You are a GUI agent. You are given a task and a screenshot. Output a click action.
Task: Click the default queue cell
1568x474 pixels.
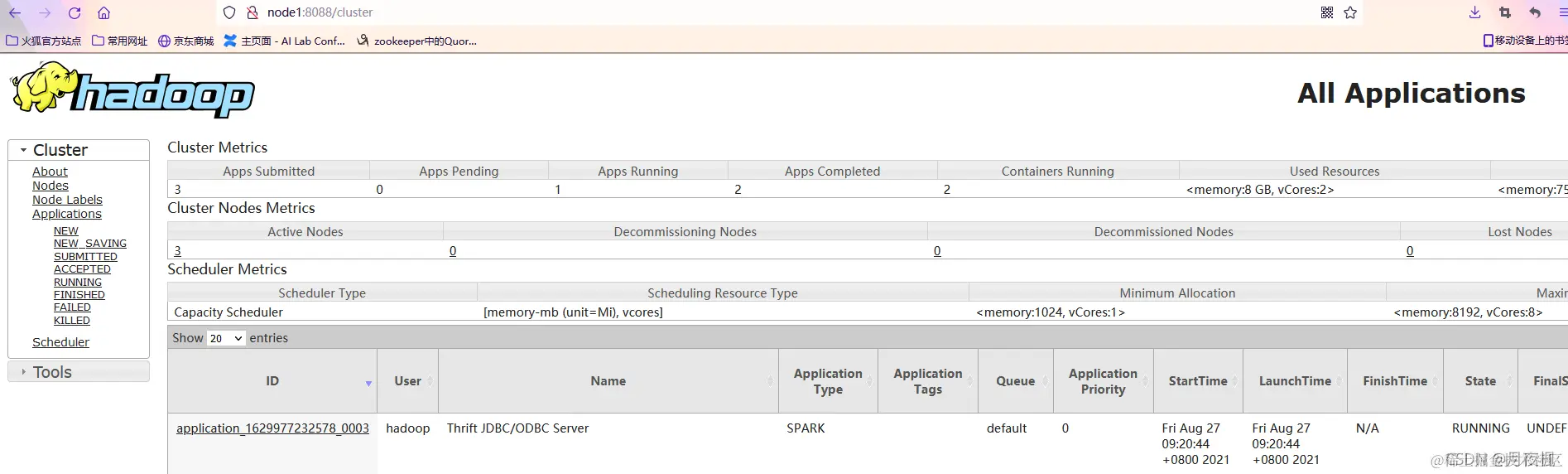[1007, 428]
